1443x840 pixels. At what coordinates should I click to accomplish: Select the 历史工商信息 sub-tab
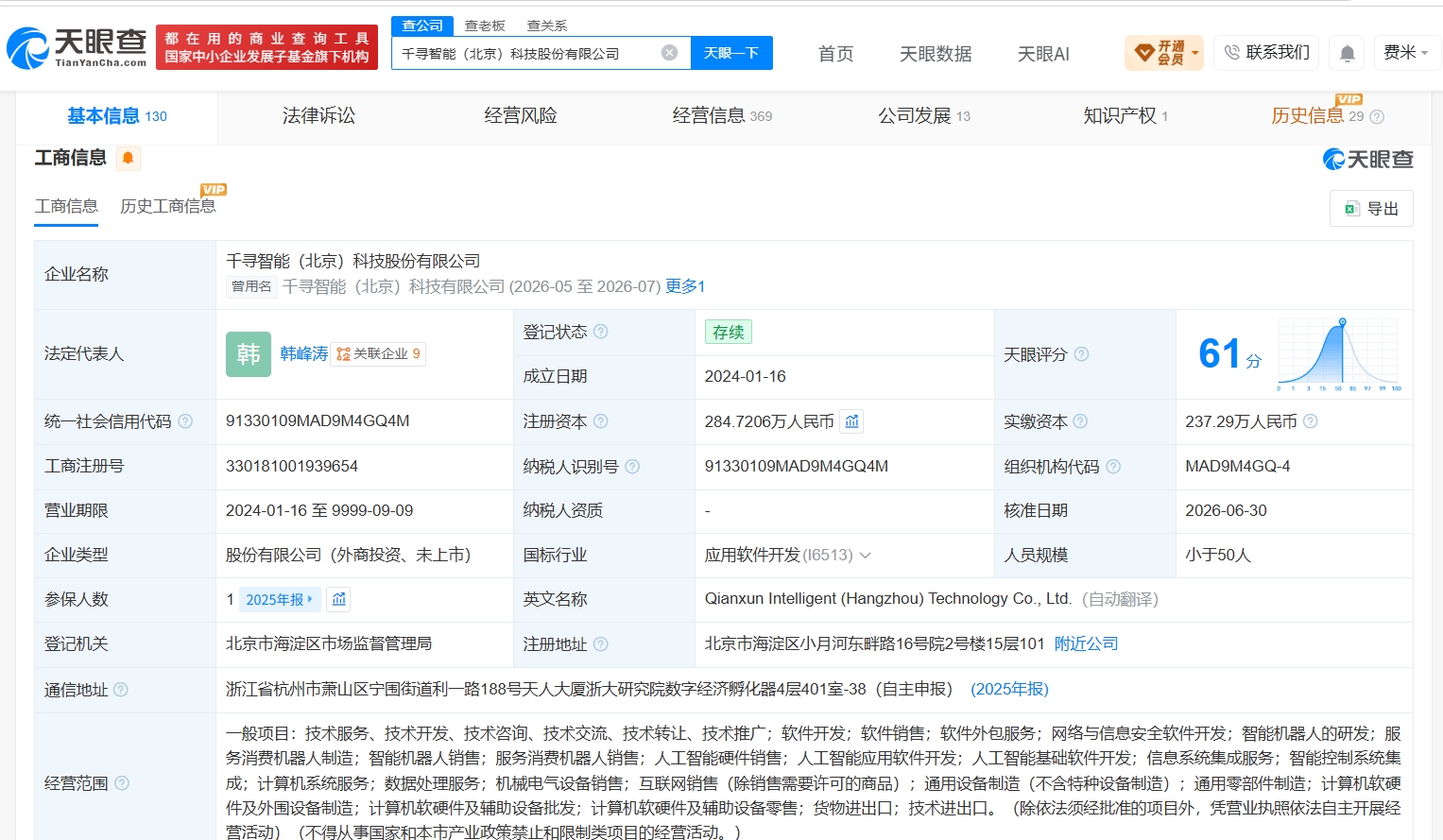168,206
